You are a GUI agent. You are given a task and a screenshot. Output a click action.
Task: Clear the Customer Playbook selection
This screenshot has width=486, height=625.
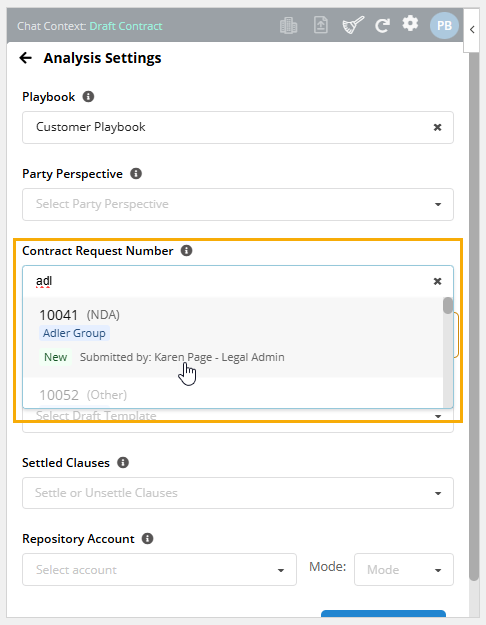point(437,128)
